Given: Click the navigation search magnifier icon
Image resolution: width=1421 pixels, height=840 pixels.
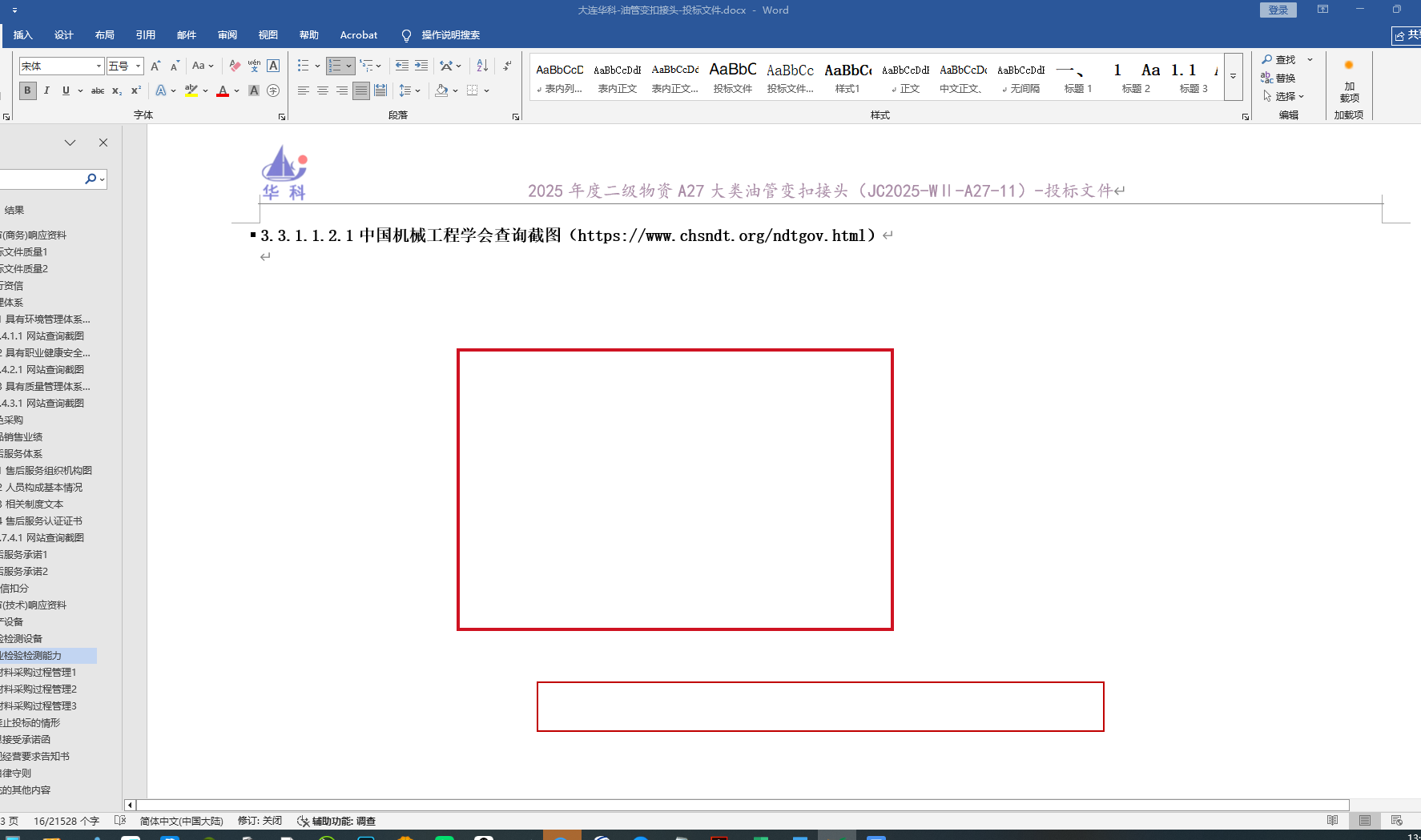Looking at the screenshot, I should click(91, 179).
